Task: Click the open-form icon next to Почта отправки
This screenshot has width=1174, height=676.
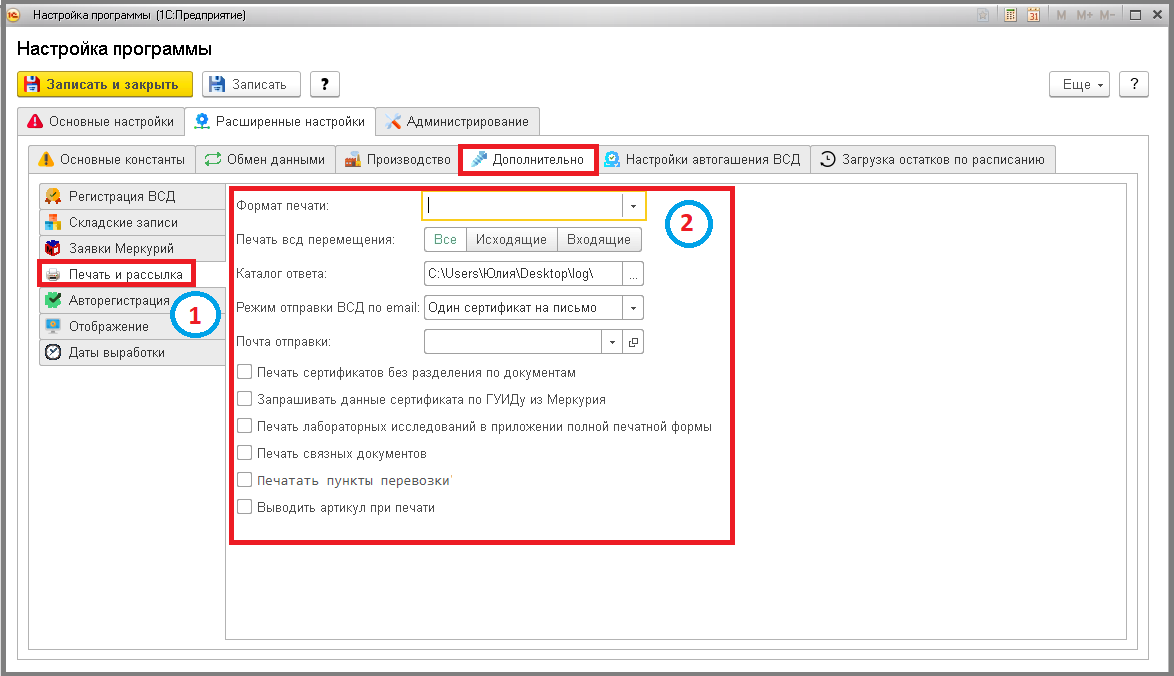Action: [633, 342]
